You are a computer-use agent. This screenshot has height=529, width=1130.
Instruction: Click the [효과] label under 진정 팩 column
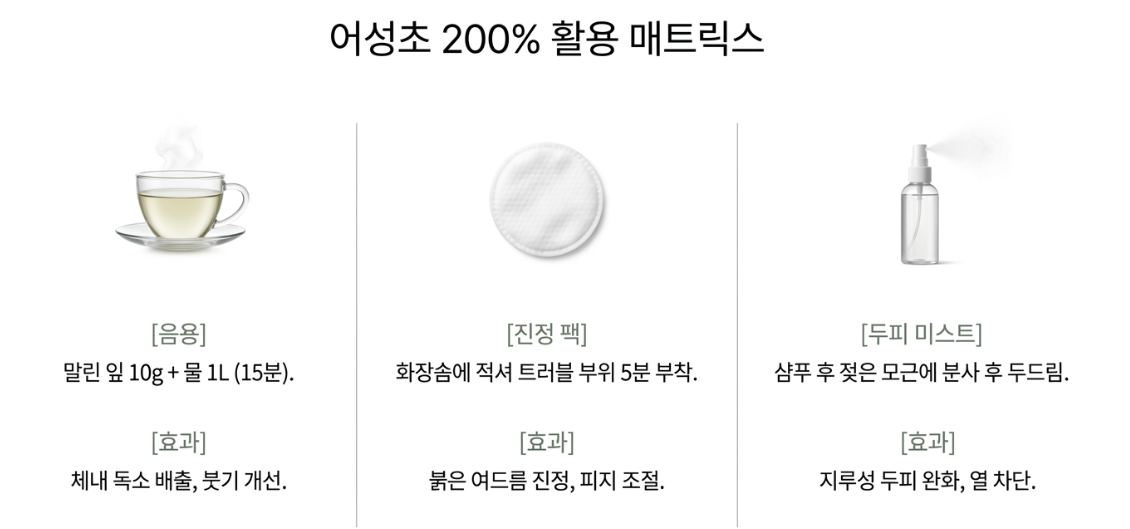coord(547,442)
